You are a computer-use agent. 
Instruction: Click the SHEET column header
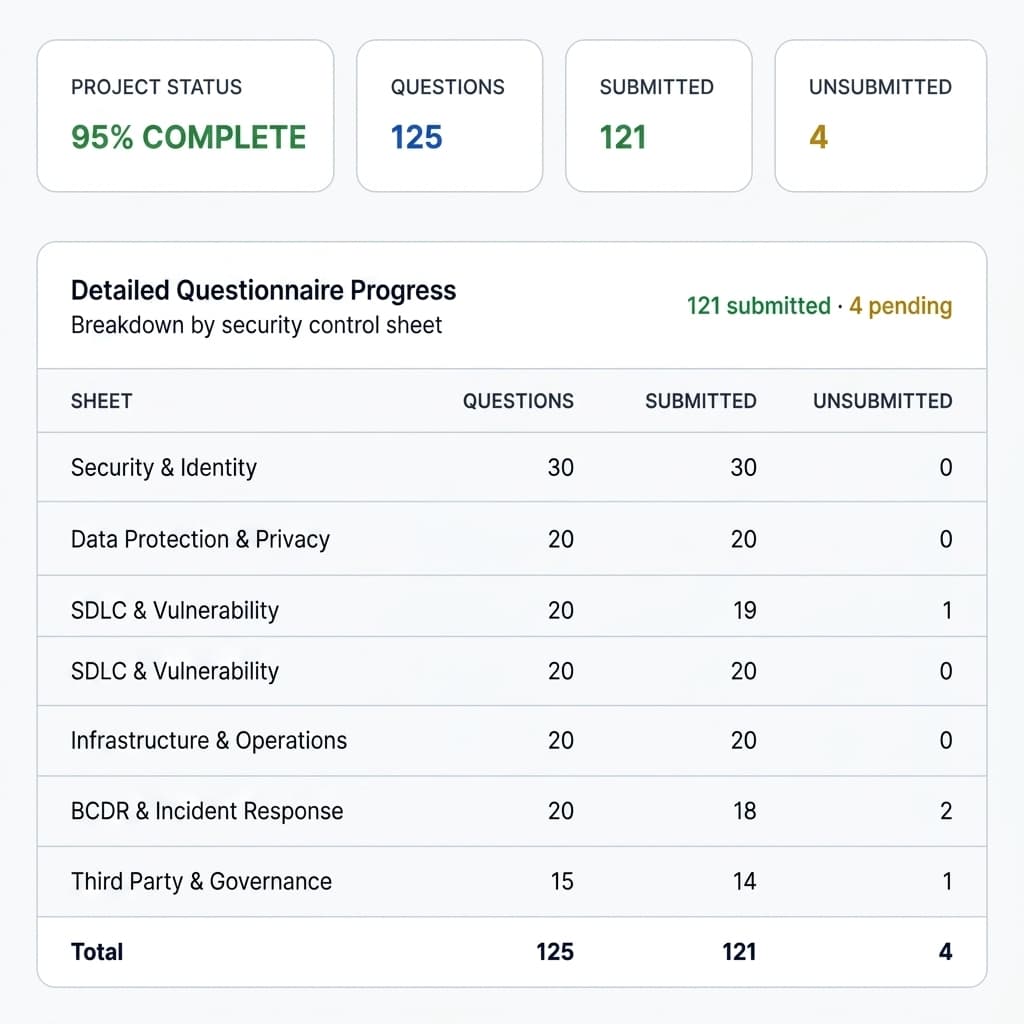click(x=101, y=401)
